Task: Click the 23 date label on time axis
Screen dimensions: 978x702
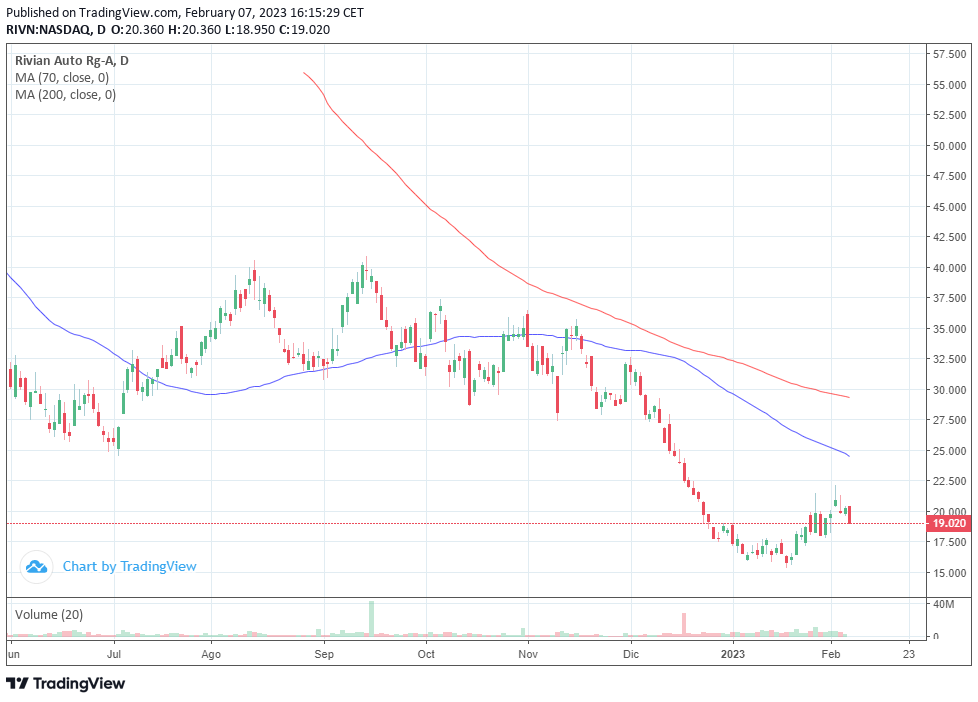Action: [909, 654]
